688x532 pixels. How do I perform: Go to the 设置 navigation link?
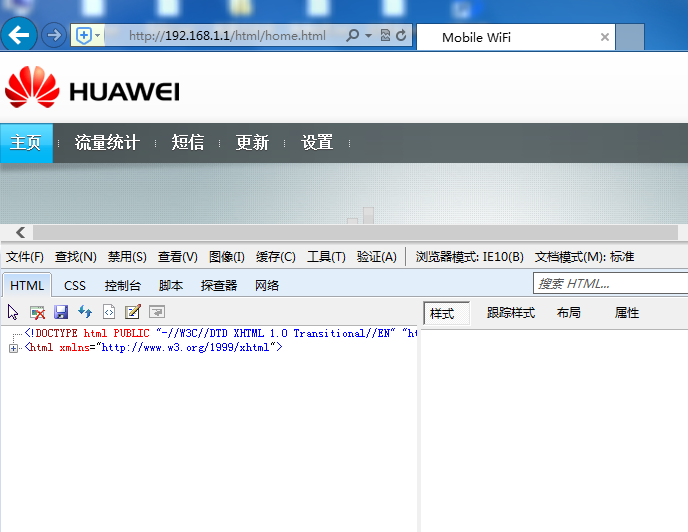(x=317, y=143)
